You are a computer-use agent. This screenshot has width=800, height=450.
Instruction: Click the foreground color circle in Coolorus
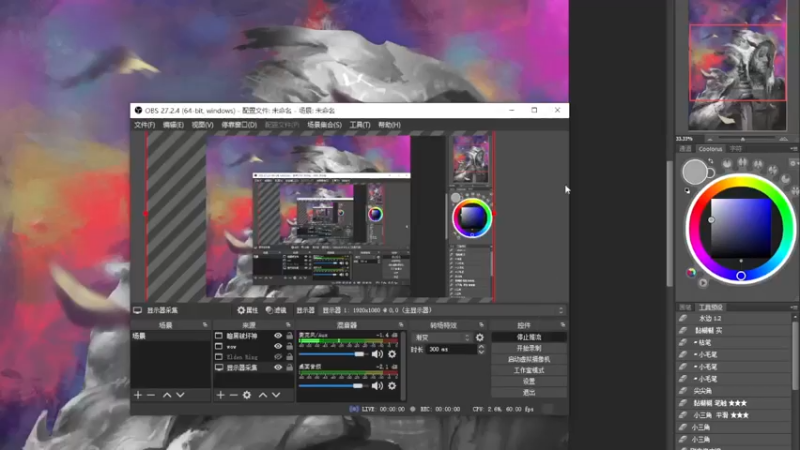tap(694, 171)
